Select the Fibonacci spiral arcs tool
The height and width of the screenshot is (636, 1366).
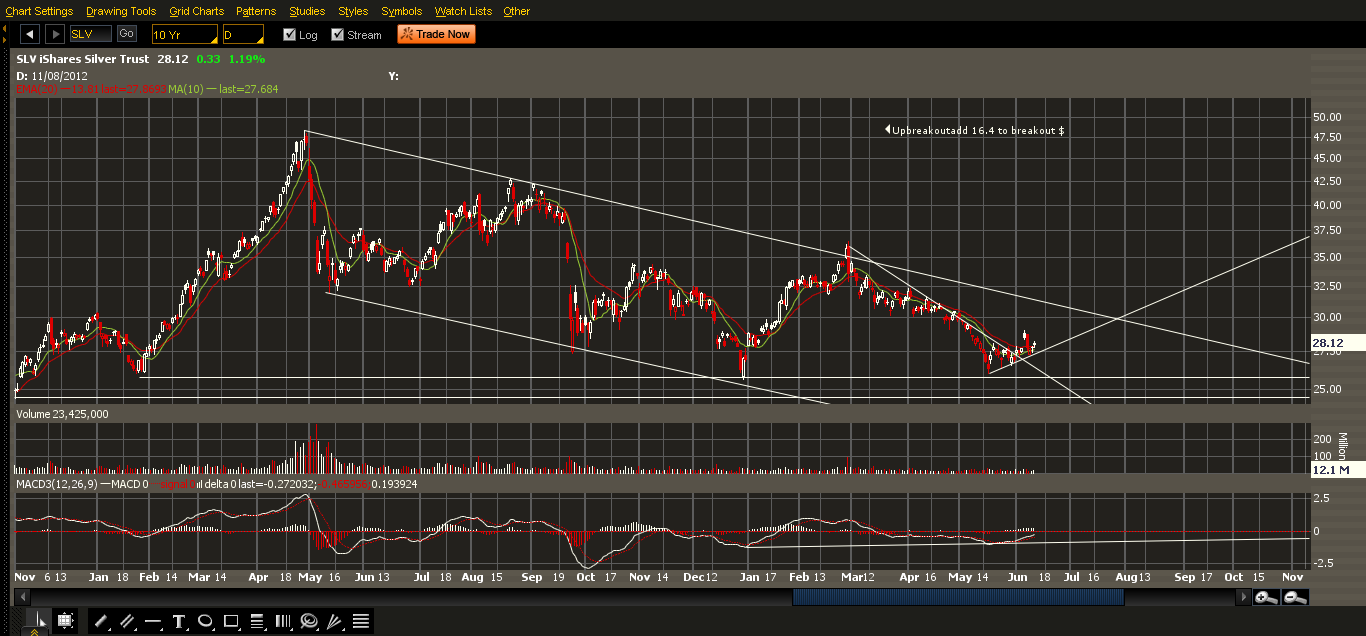tap(309, 621)
